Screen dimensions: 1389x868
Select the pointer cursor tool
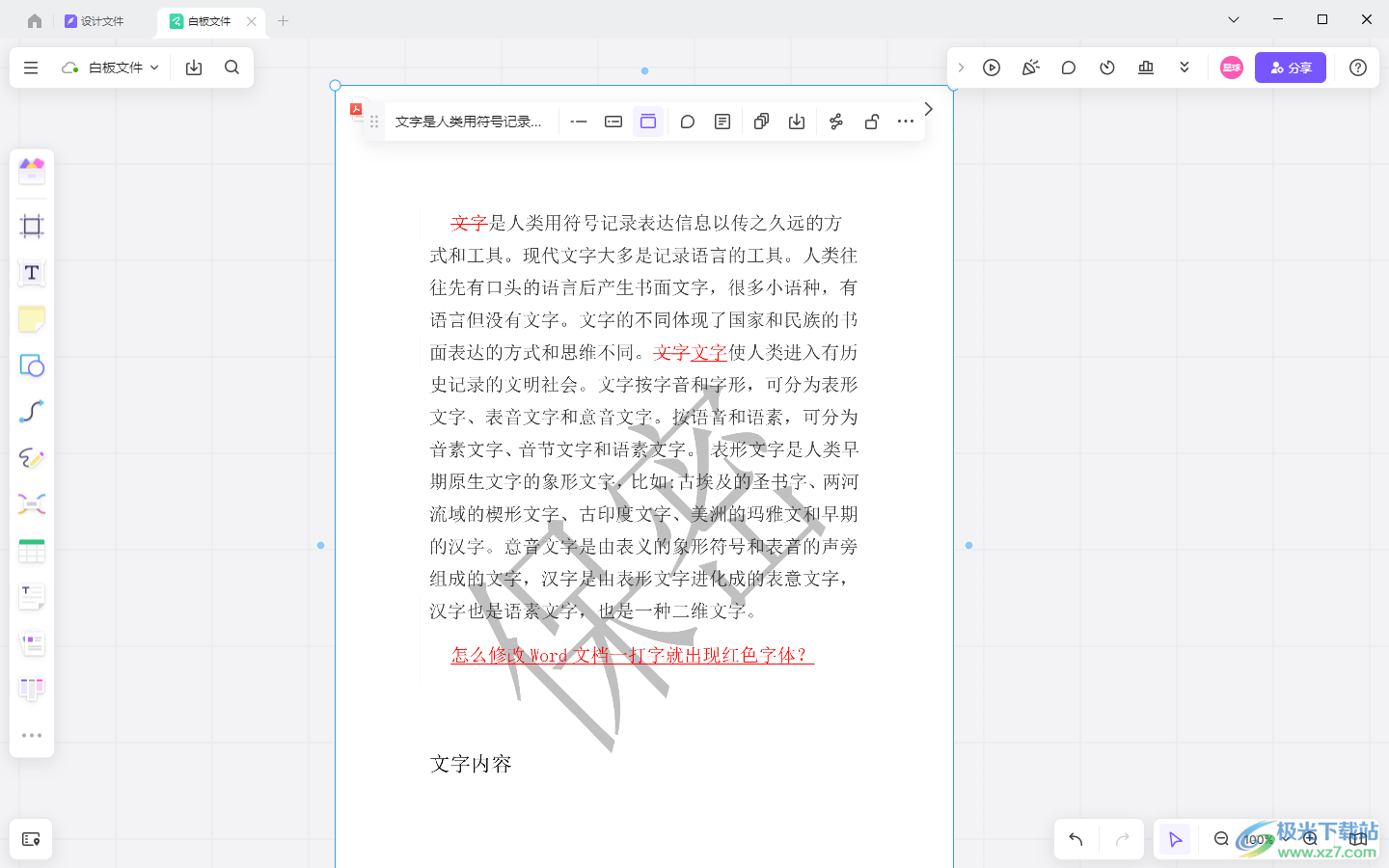pos(1175,839)
